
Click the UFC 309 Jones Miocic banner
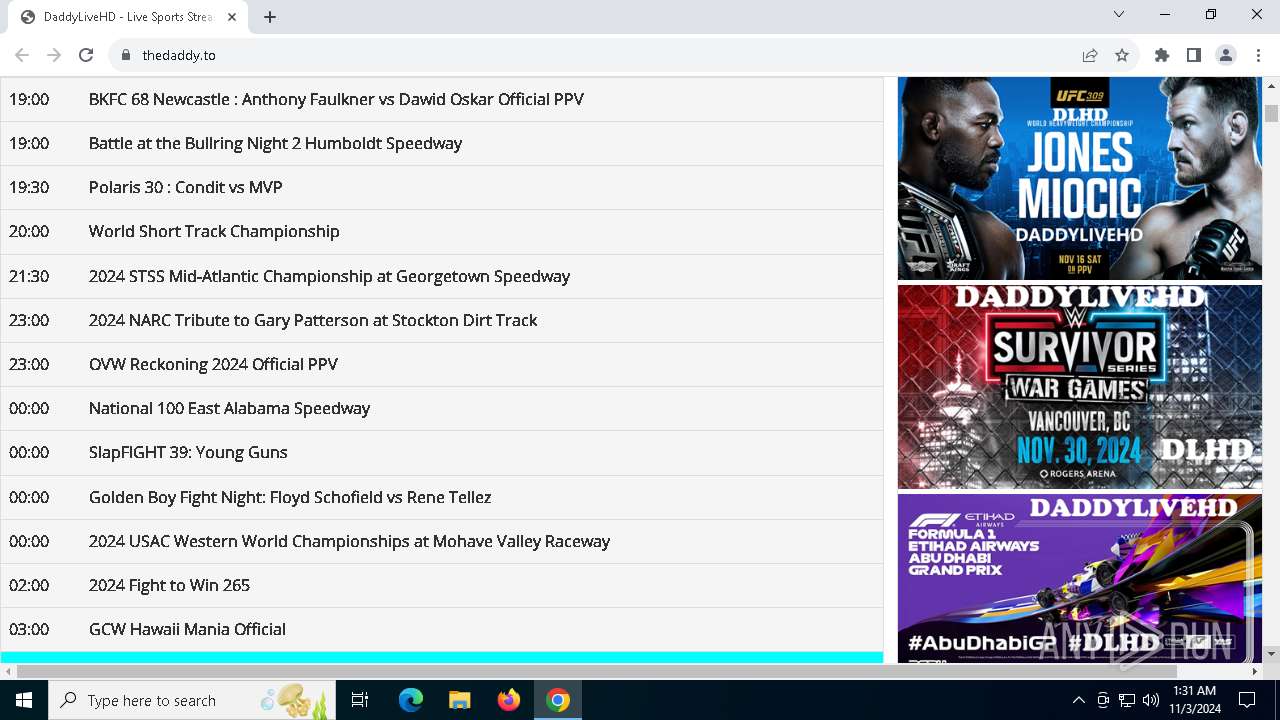pos(1080,178)
